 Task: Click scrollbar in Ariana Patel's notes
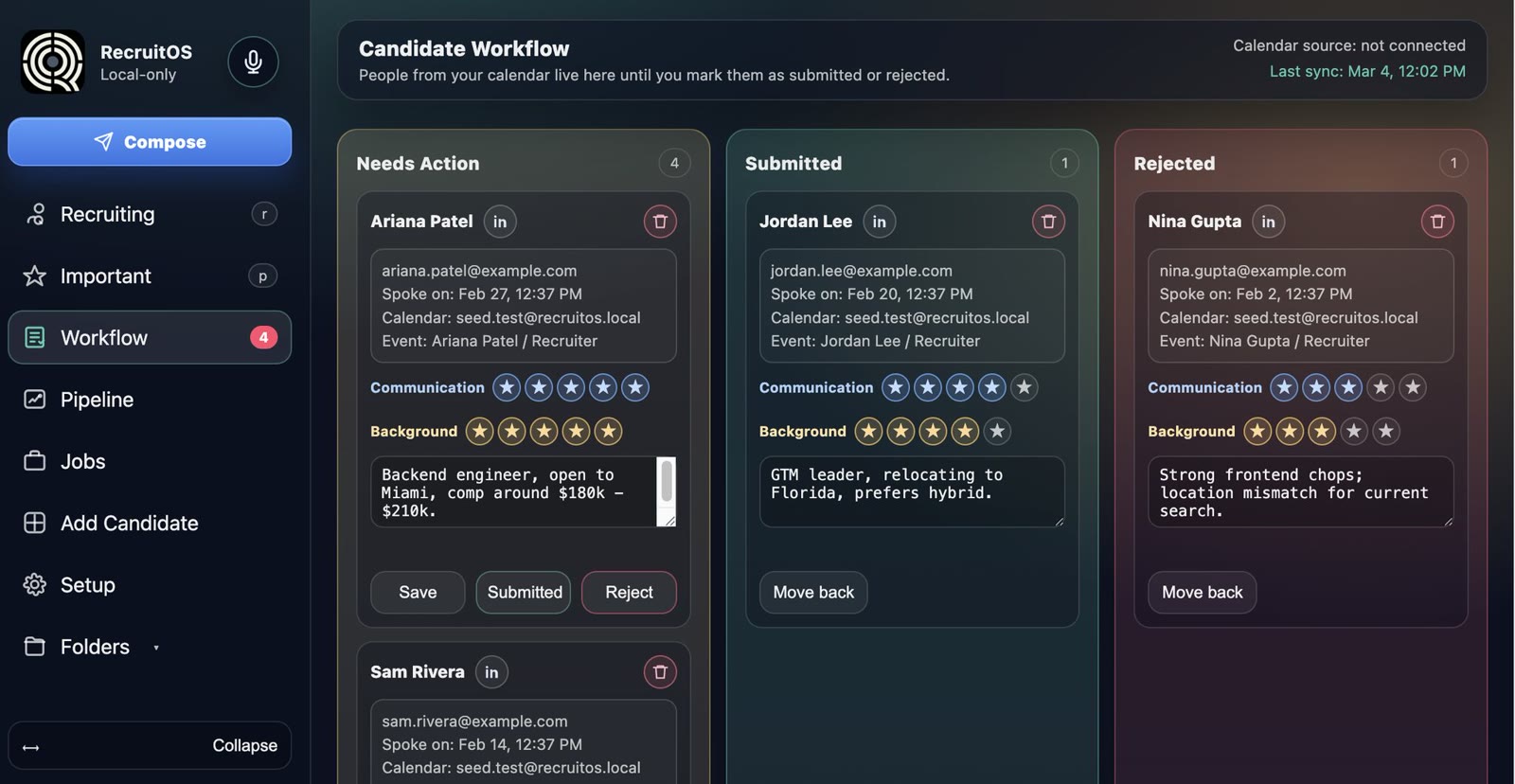click(667, 483)
